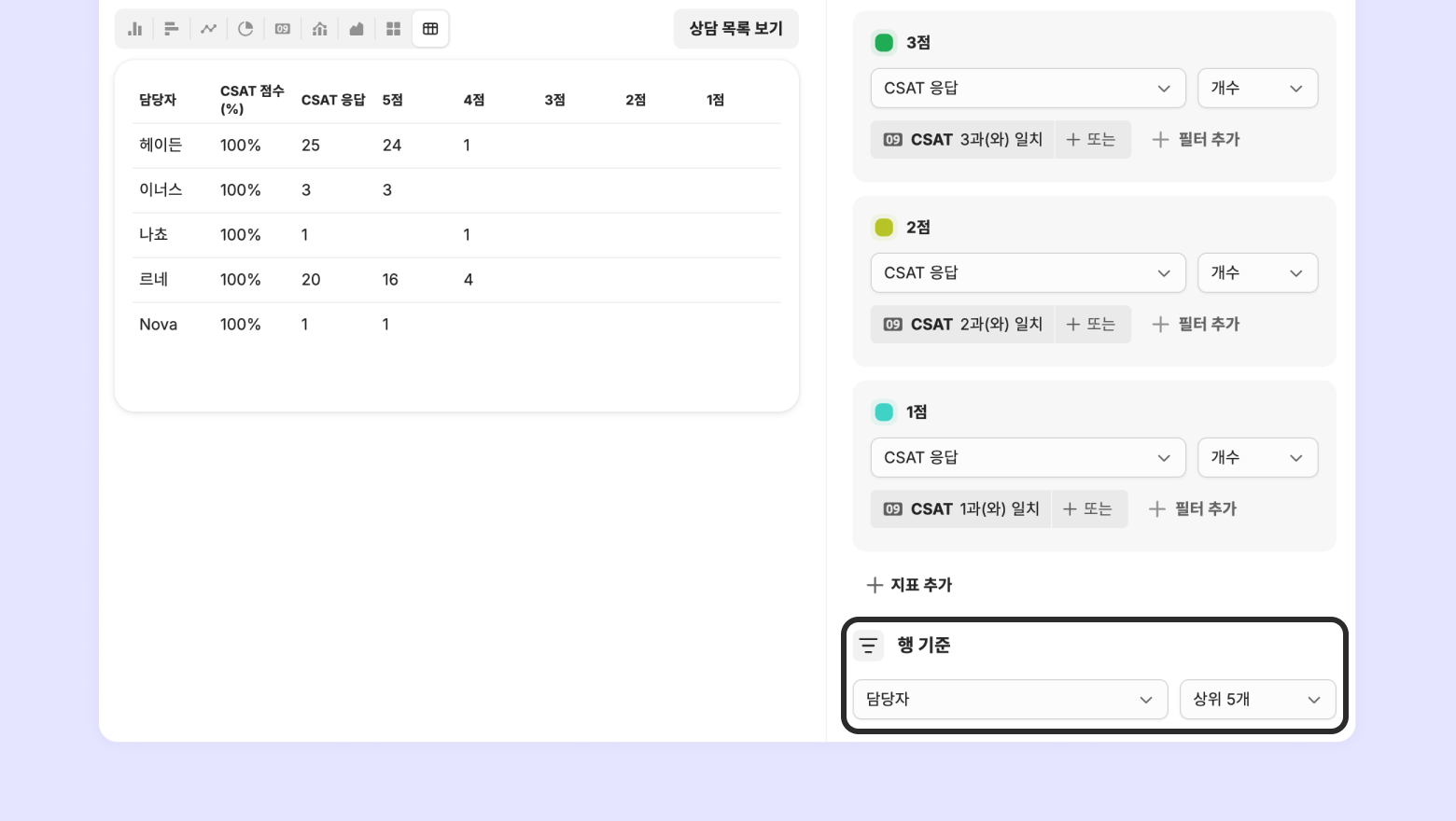Select the area chart type
The width and height of the screenshot is (1456, 821).
pyautogui.click(x=357, y=29)
